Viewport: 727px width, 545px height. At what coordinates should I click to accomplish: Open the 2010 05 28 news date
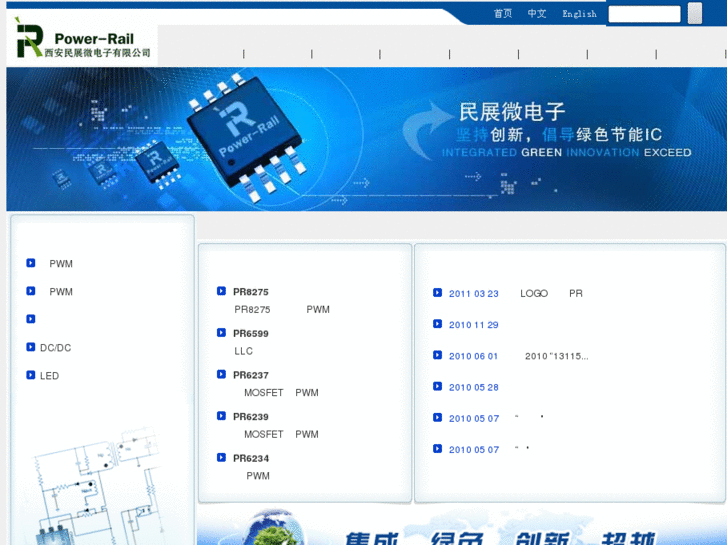tap(473, 387)
